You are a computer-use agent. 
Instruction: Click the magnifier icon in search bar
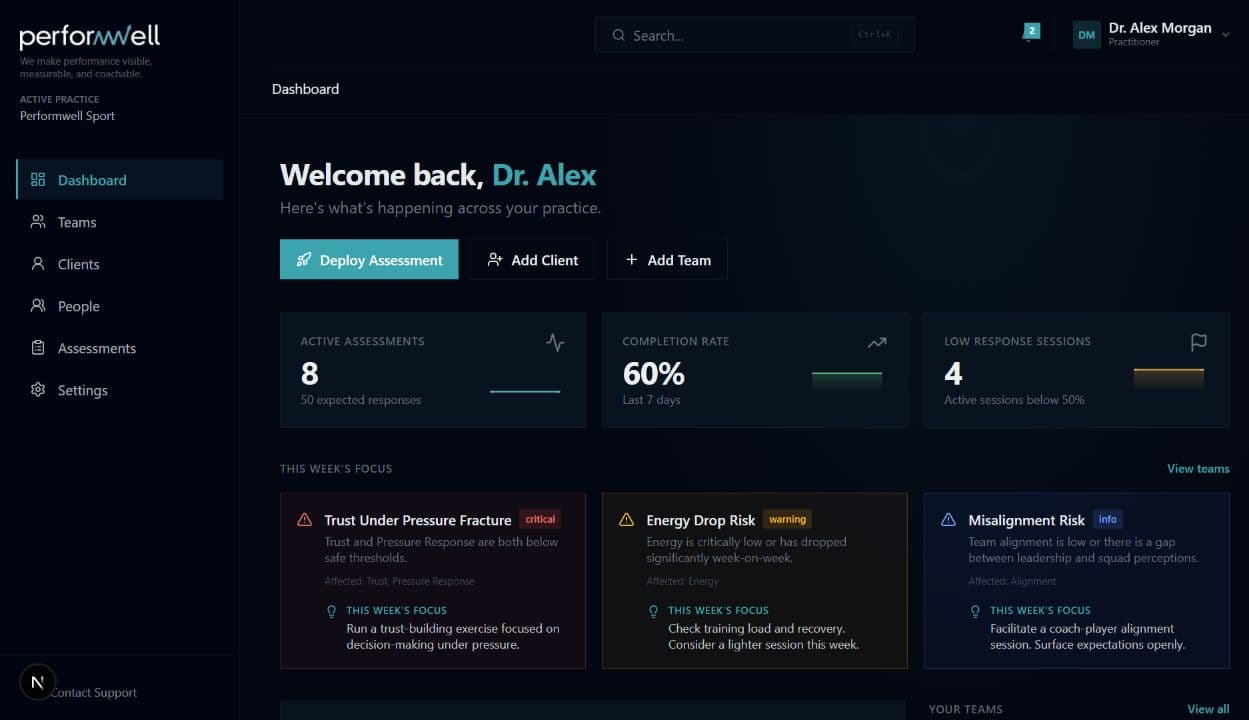pos(619,35)
